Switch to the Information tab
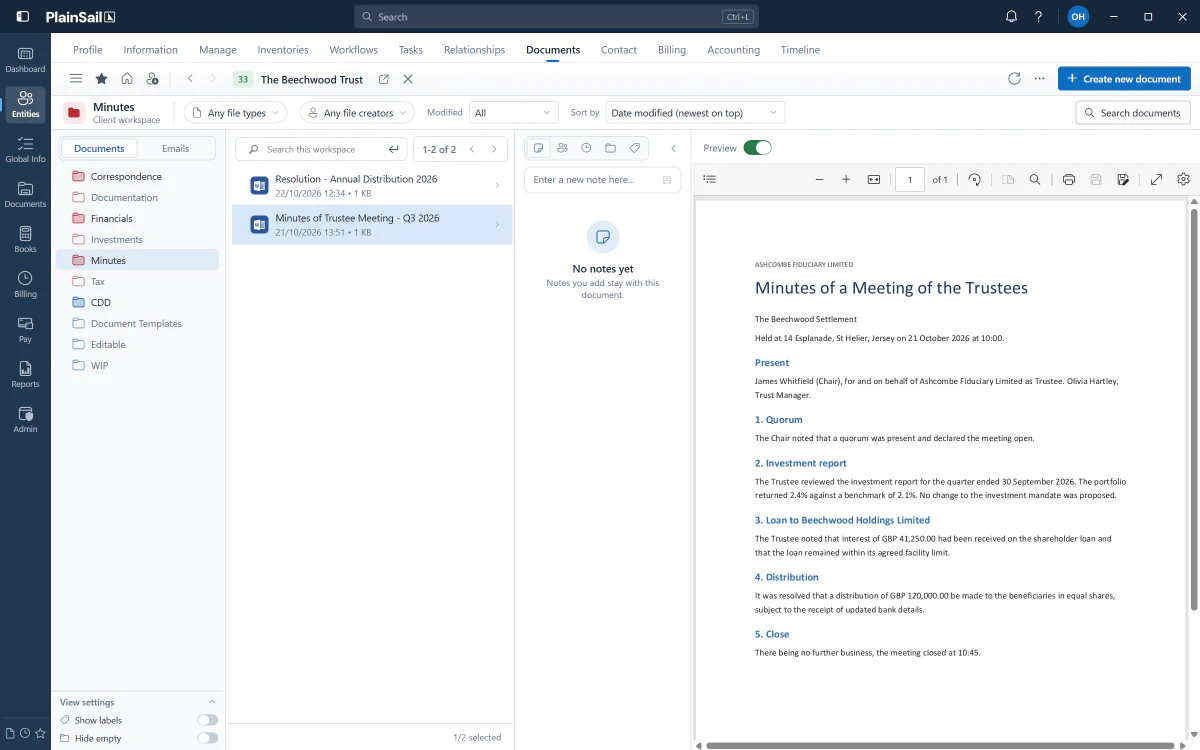This screenshot has width=1200, height=750. [x=151, y=50]
